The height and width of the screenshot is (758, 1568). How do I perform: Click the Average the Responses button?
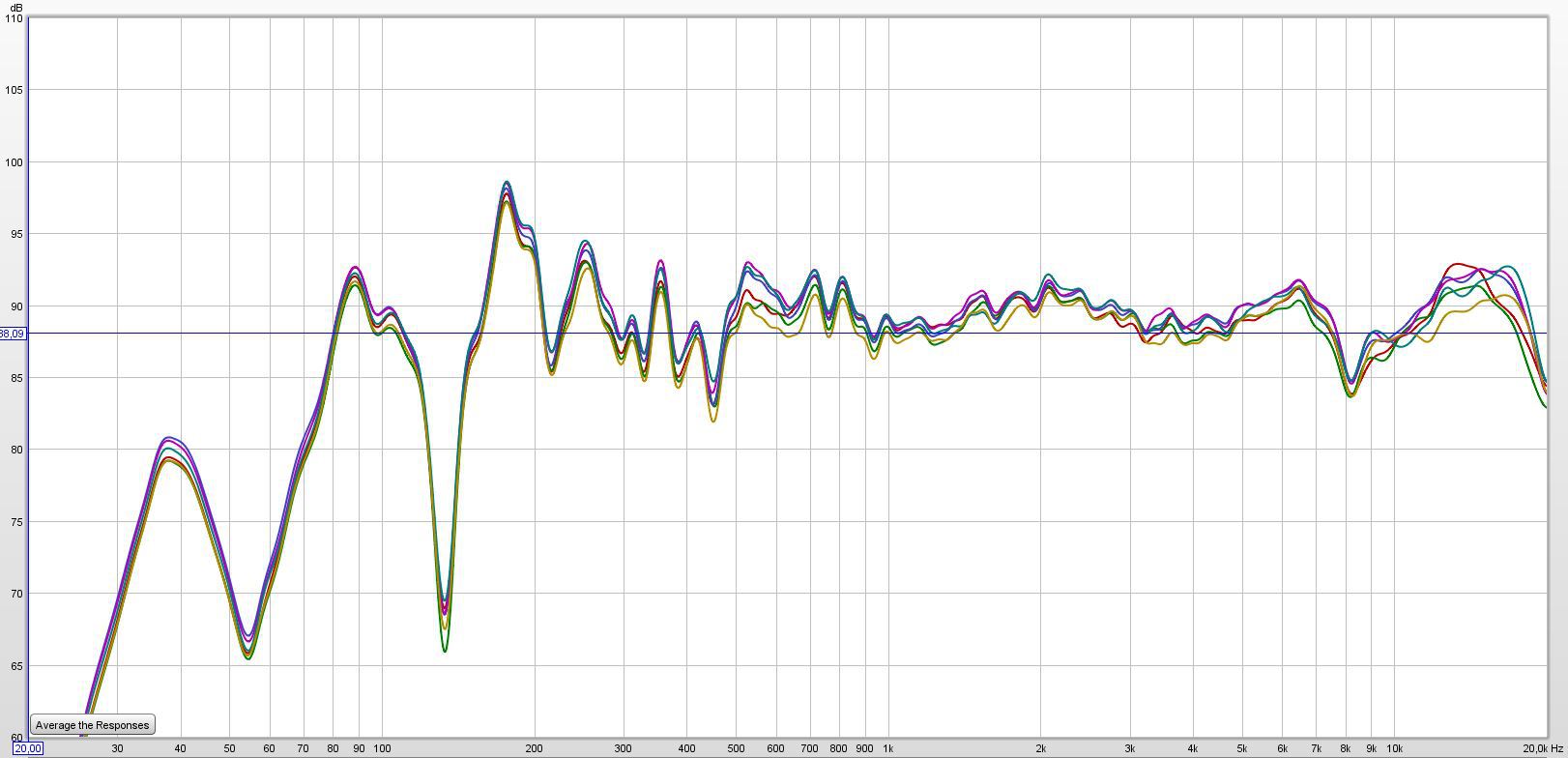click(x=93, y=725)
